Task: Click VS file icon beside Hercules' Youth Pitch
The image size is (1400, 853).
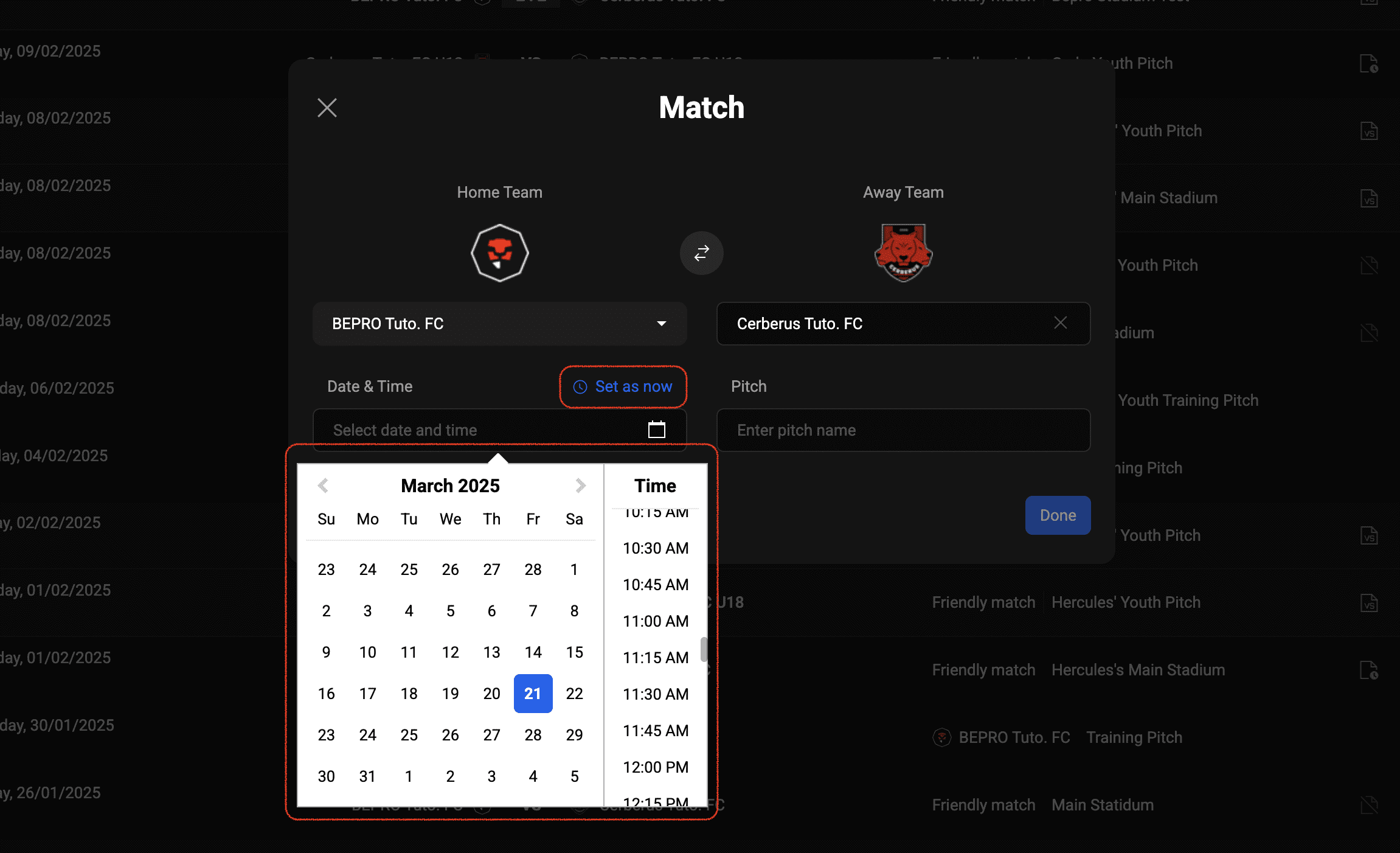Action: point(1369,604)
